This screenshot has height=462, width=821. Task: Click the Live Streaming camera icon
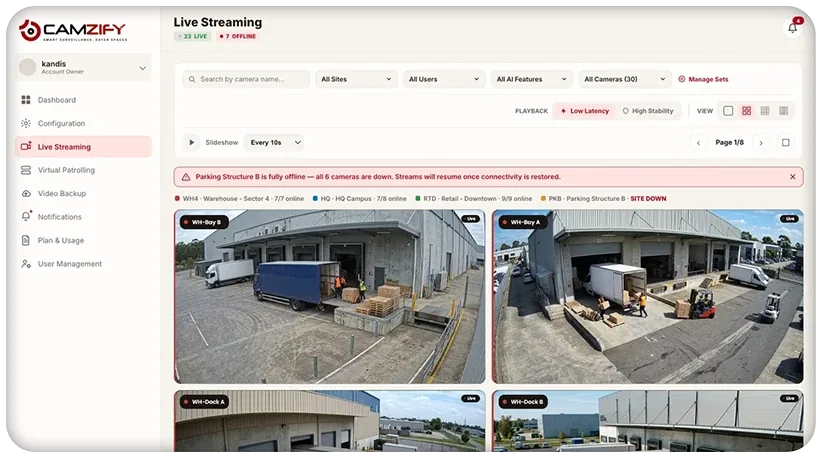click(x=26, y=146)
